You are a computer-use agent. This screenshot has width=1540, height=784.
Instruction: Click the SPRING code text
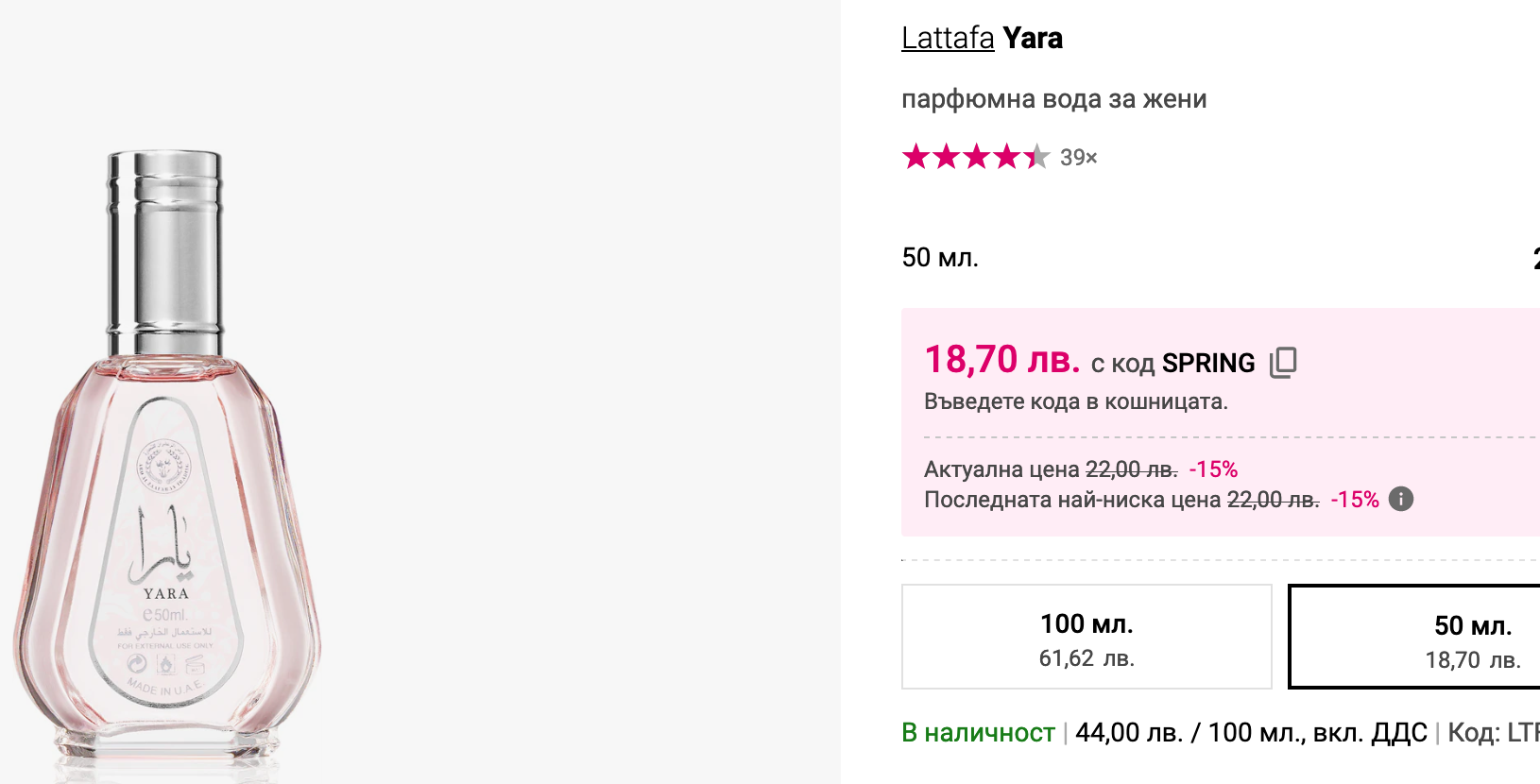click(1208, 364)
